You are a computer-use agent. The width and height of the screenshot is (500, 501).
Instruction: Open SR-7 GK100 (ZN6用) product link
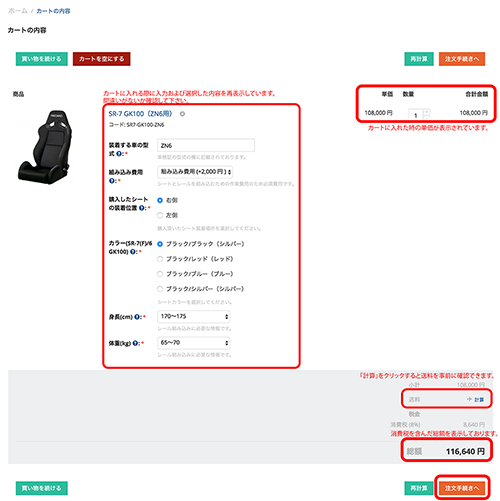pos(140,114)
